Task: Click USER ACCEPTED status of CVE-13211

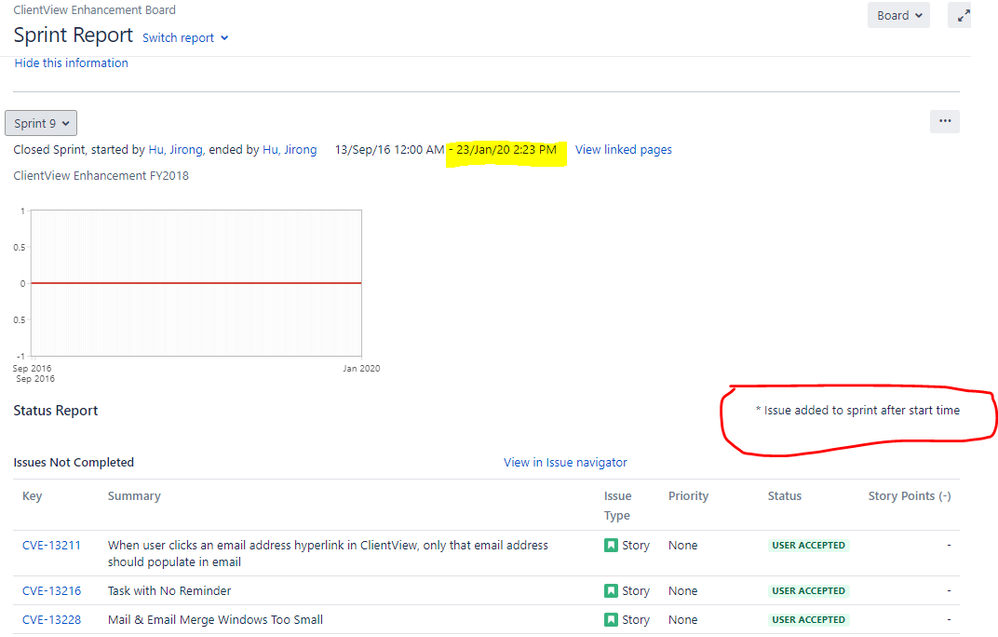Action: [x=808, y=545]
